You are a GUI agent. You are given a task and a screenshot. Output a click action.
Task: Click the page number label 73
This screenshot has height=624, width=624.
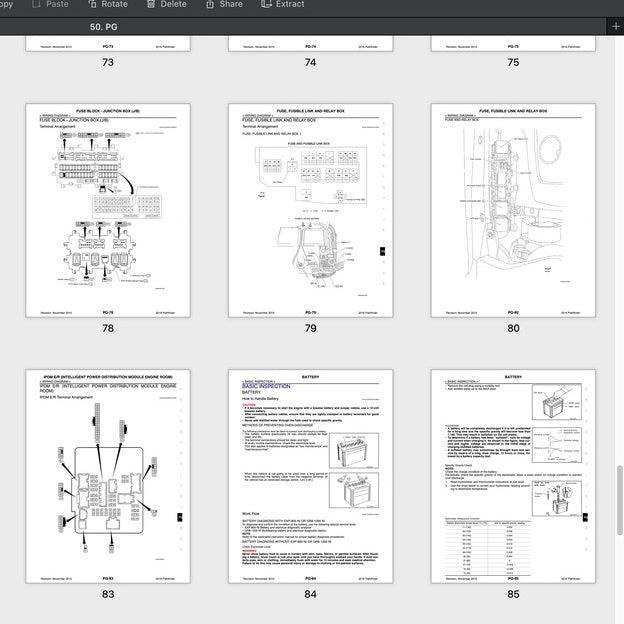point(108,63)
